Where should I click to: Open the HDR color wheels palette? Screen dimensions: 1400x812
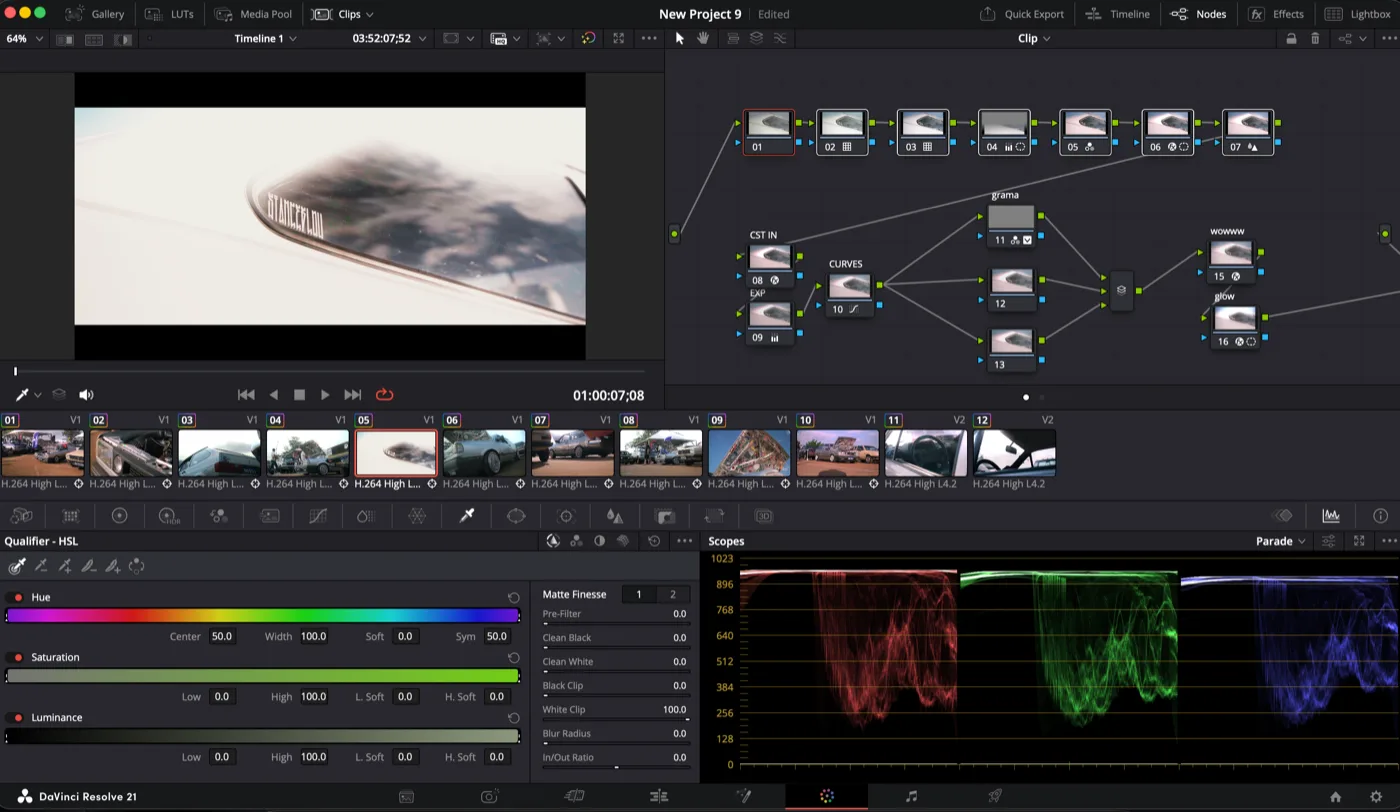[169, 516]
